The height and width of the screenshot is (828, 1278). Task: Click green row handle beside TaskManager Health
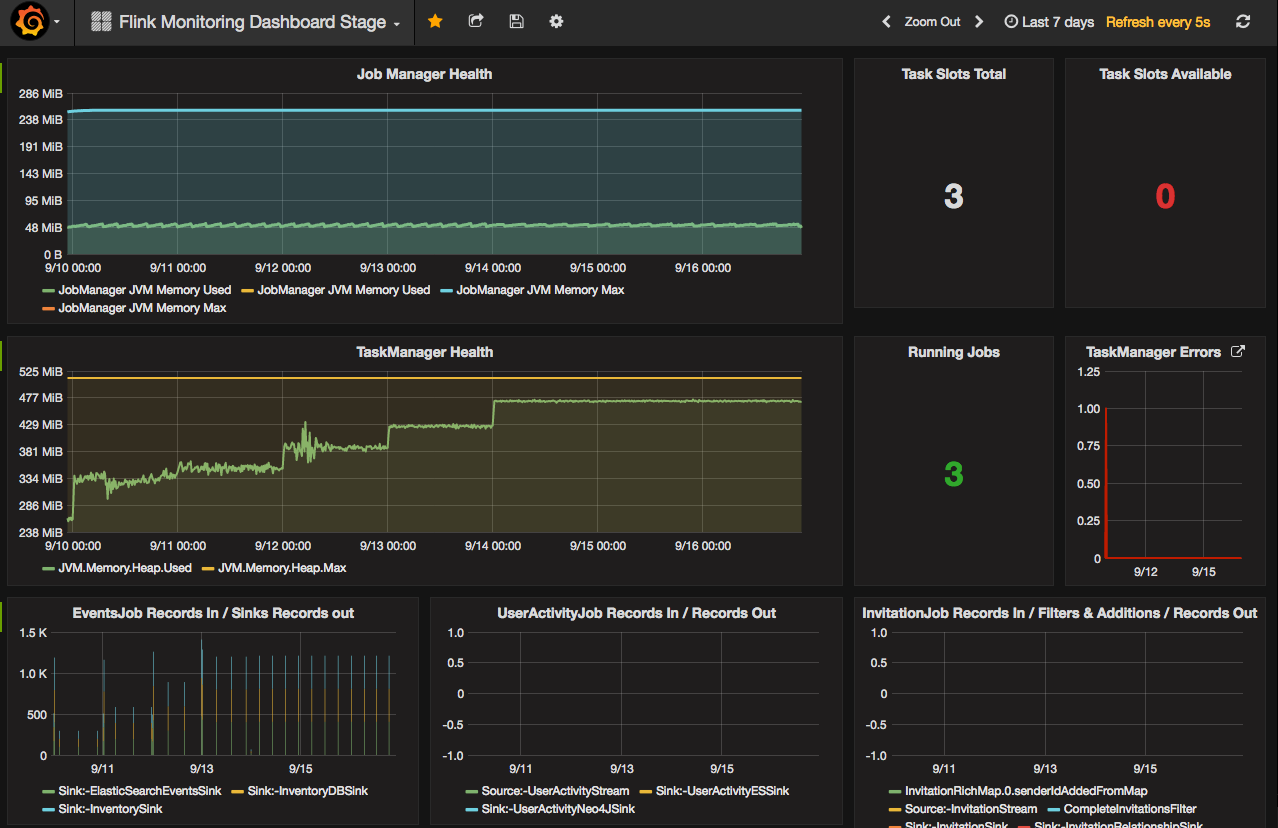[1, 355]
